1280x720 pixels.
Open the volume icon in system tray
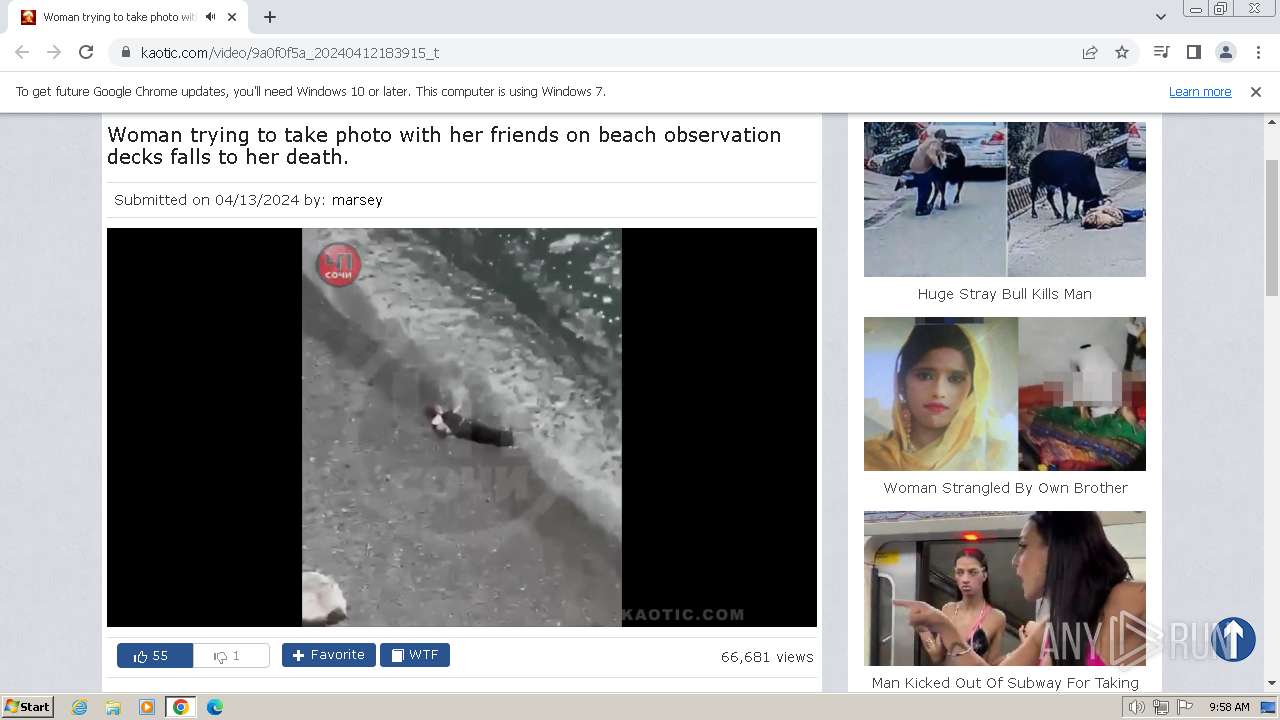point(1136,707)
